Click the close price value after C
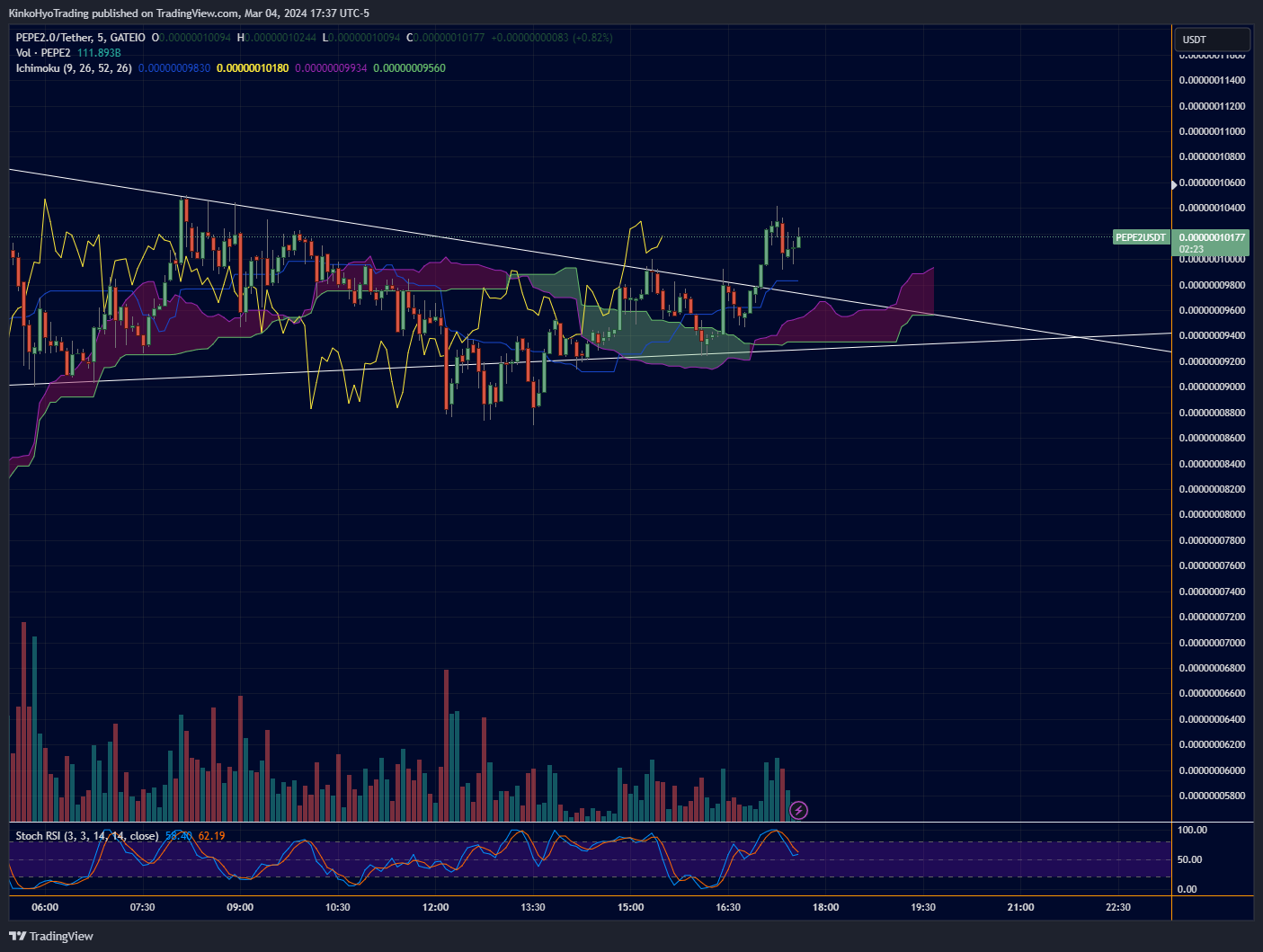Viewport: 1263px width, 952px height. click(449, 38)
